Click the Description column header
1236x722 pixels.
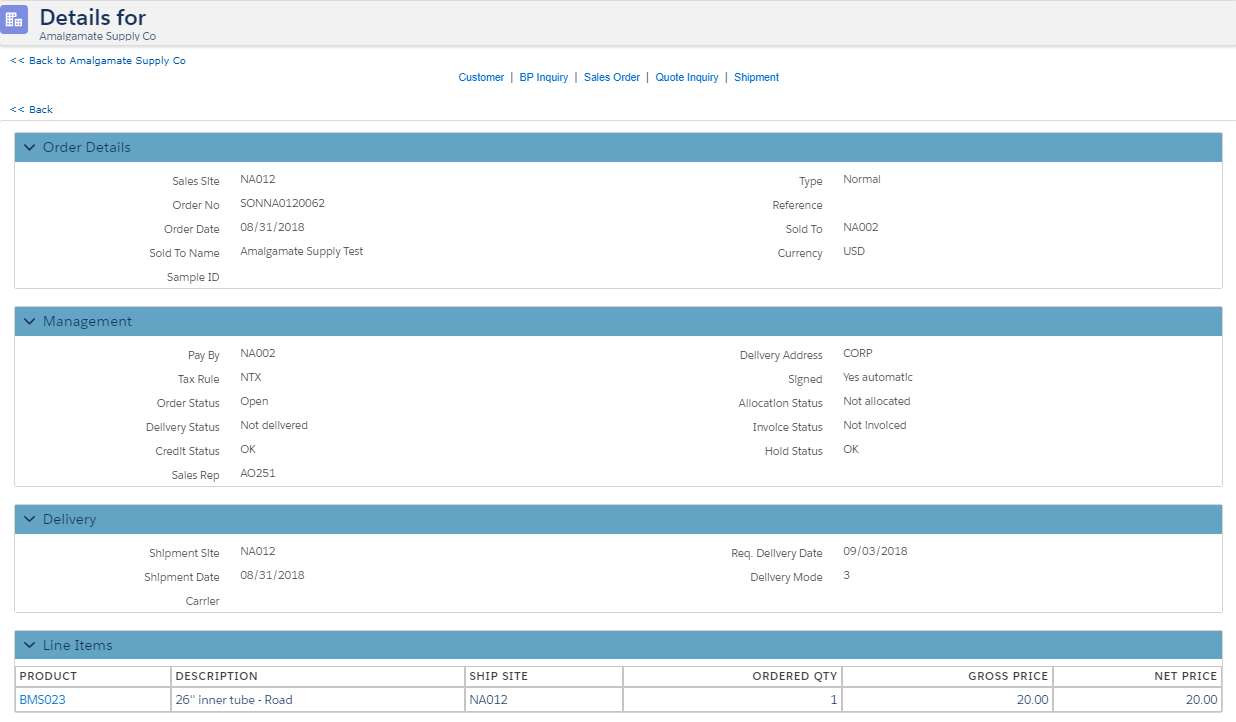point(216,676)
